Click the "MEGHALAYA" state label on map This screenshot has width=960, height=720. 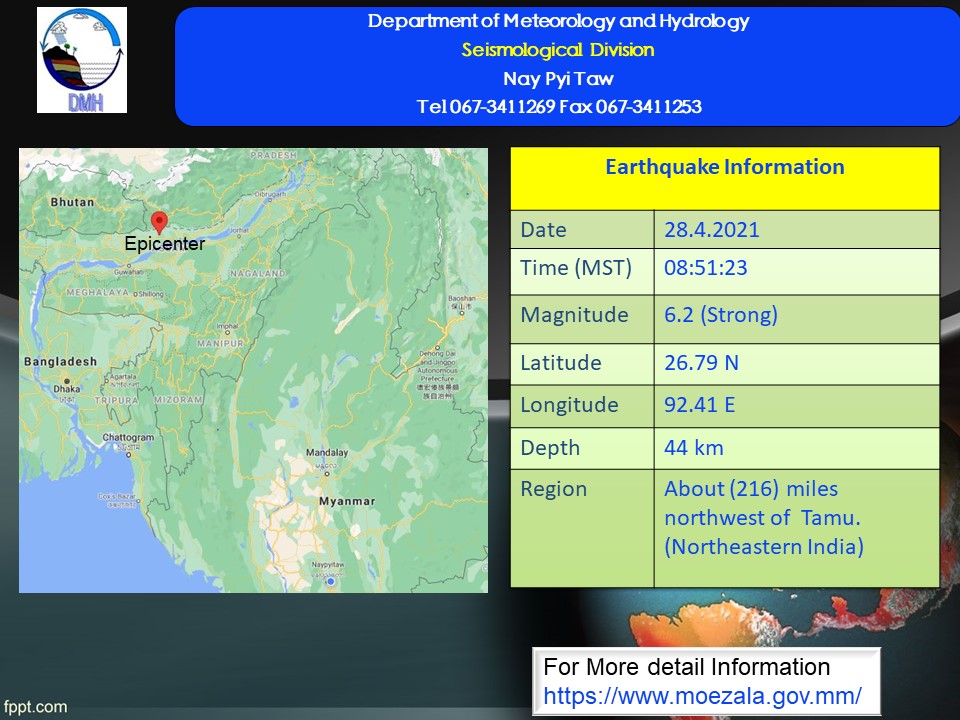tap(98, 293)
